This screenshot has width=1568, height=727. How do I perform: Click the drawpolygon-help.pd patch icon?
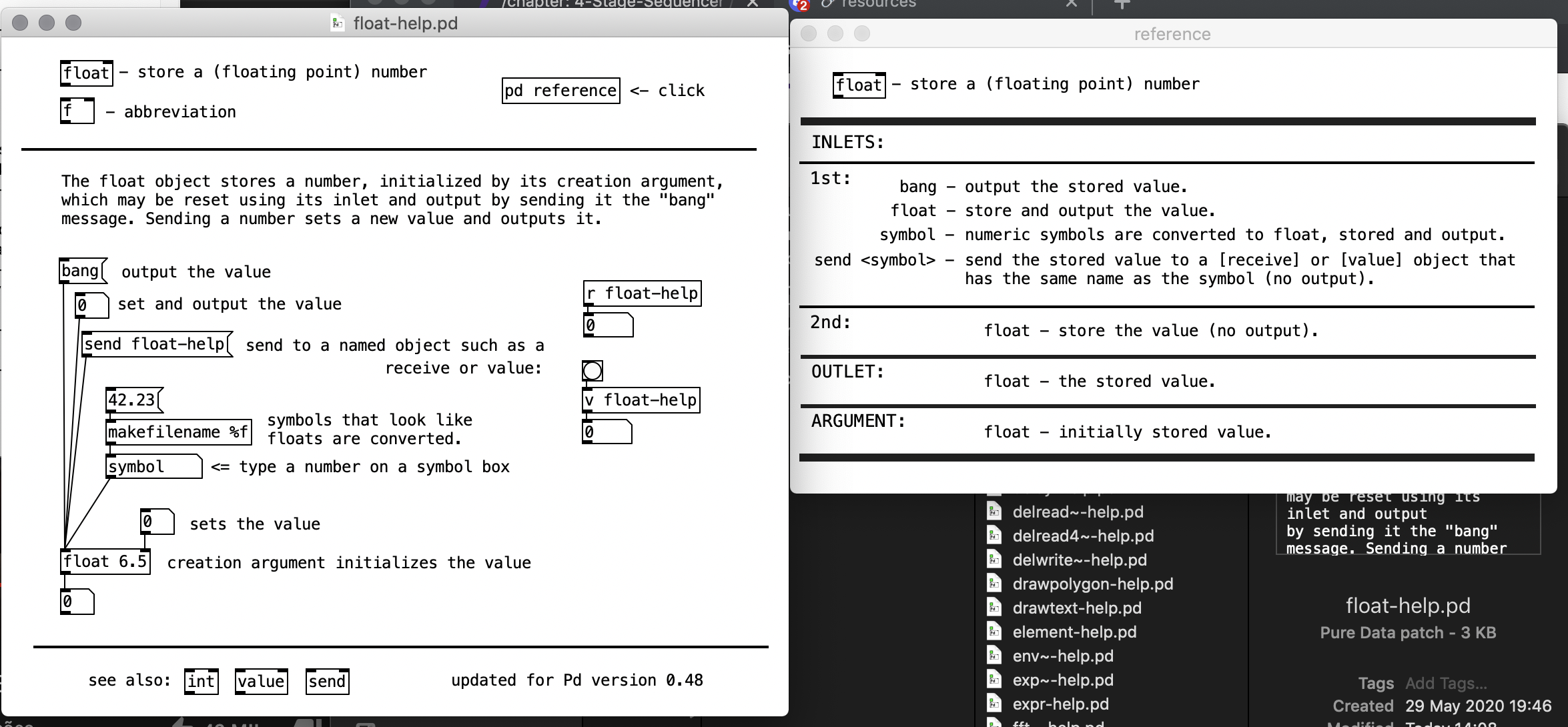[x=995, y=584]
